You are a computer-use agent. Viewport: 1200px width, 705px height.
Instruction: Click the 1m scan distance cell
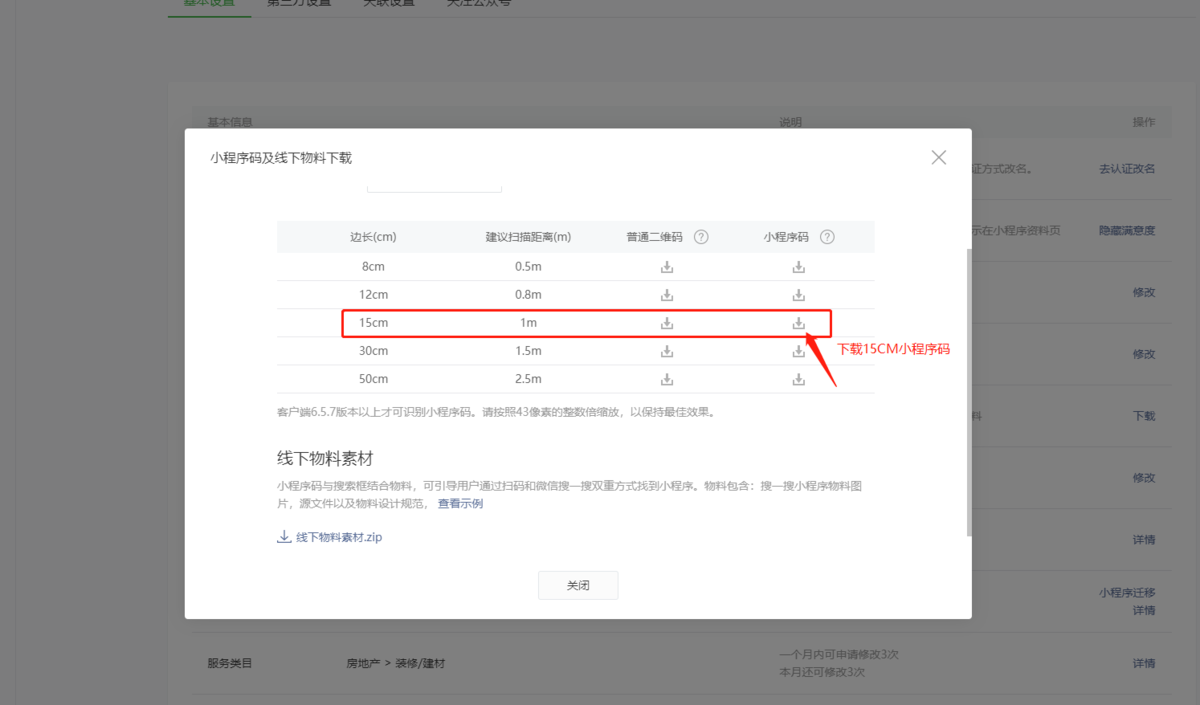(528, 323)
